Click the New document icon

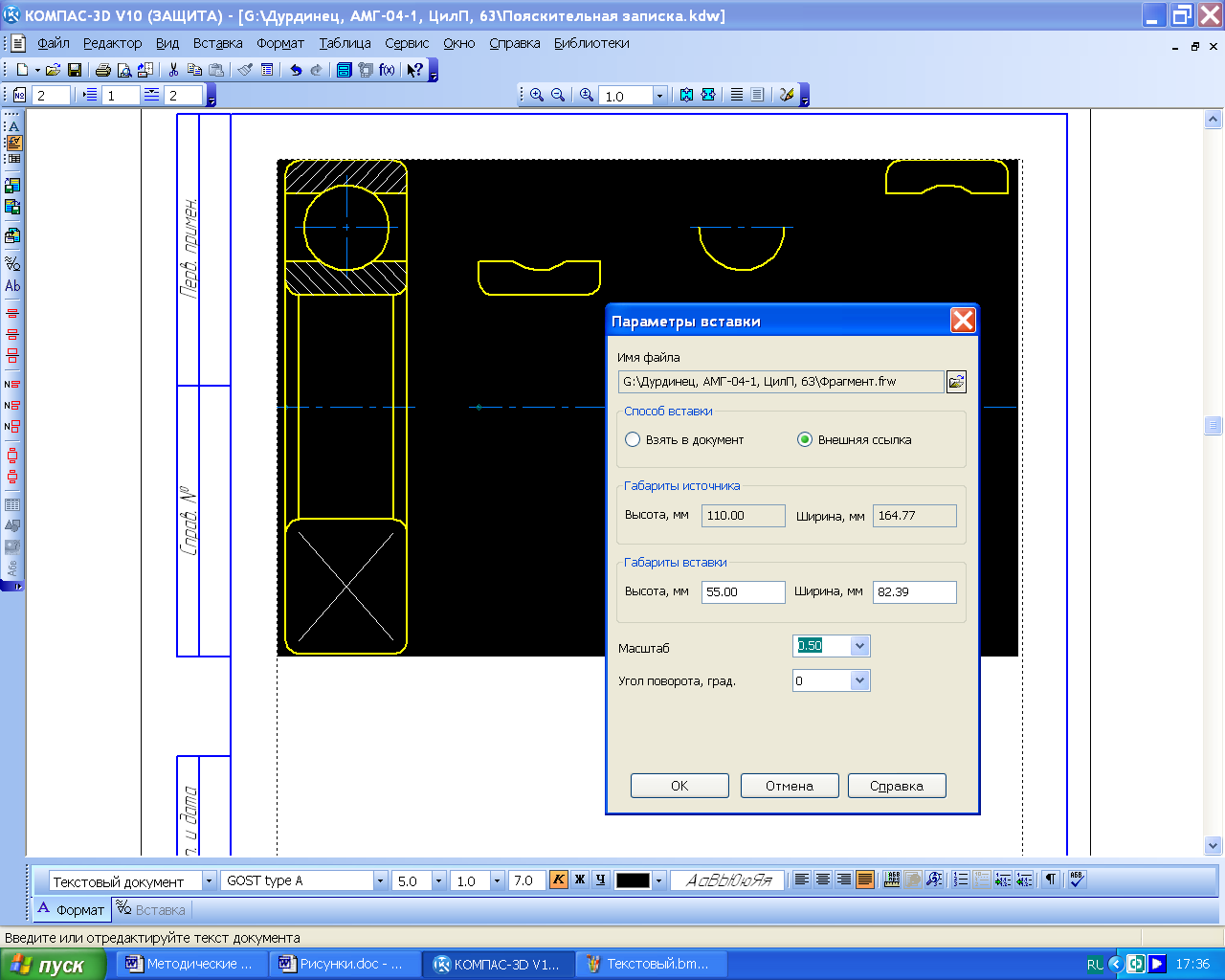[x=22, y=70]
